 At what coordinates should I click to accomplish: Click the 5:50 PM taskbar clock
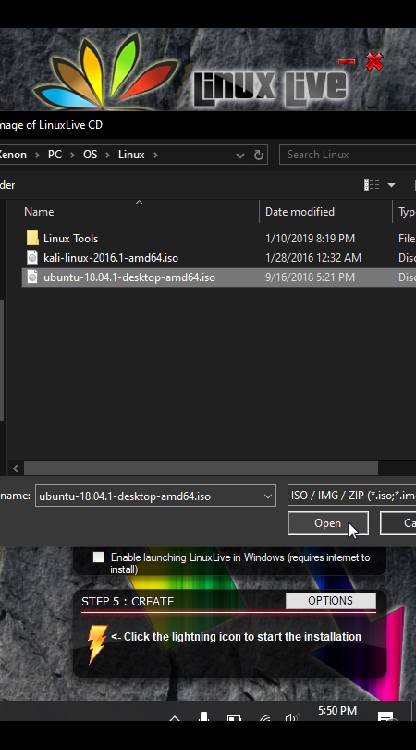point(338,711)
